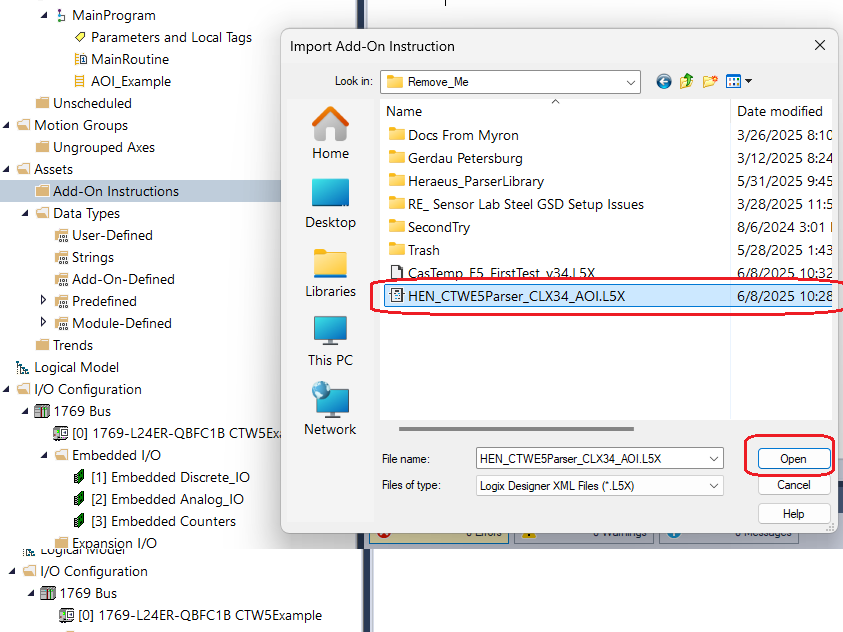Collapse the Motion Groups tree node
The width and height of the screenshot is (843, 632).
coord(6,125)
